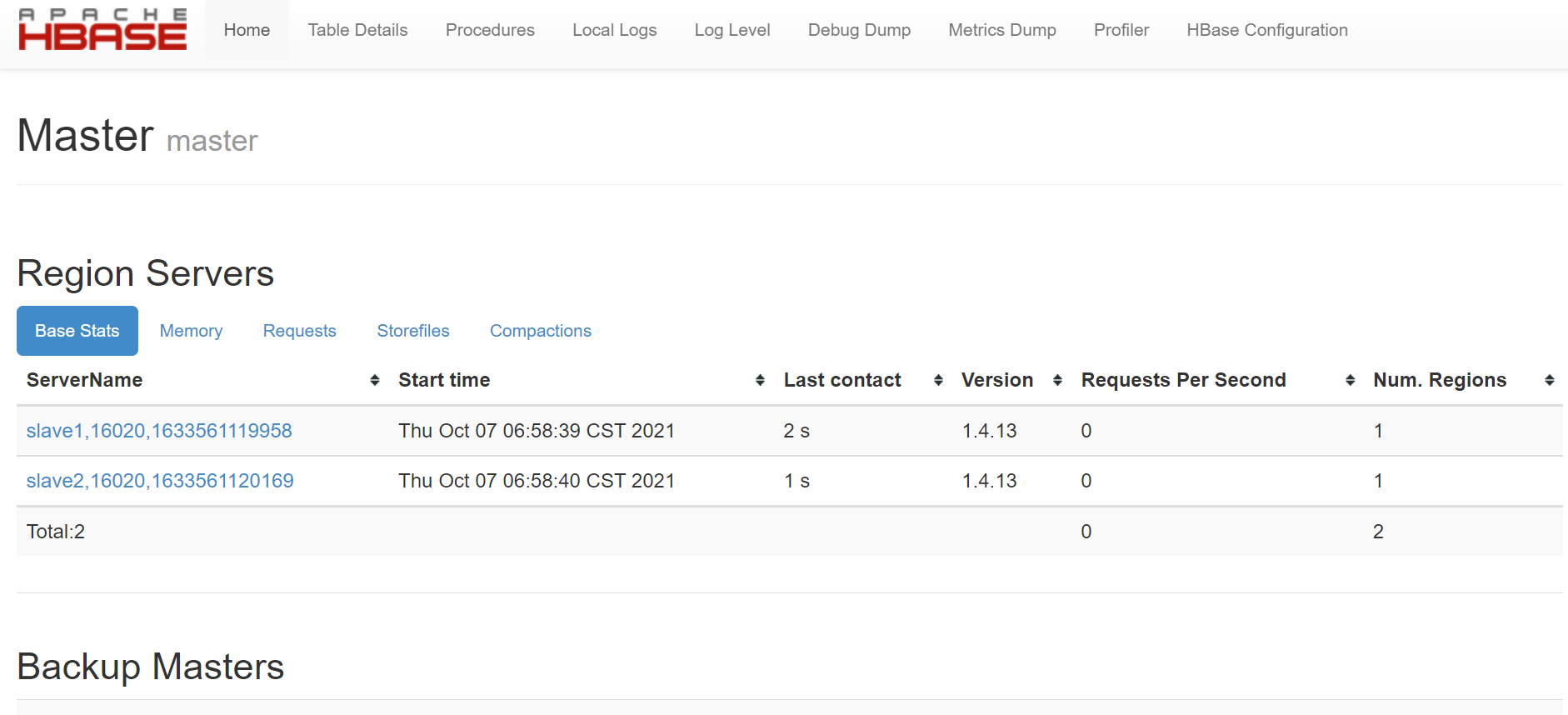
Task: Click the Last contact column header
Action: point(842,380)
